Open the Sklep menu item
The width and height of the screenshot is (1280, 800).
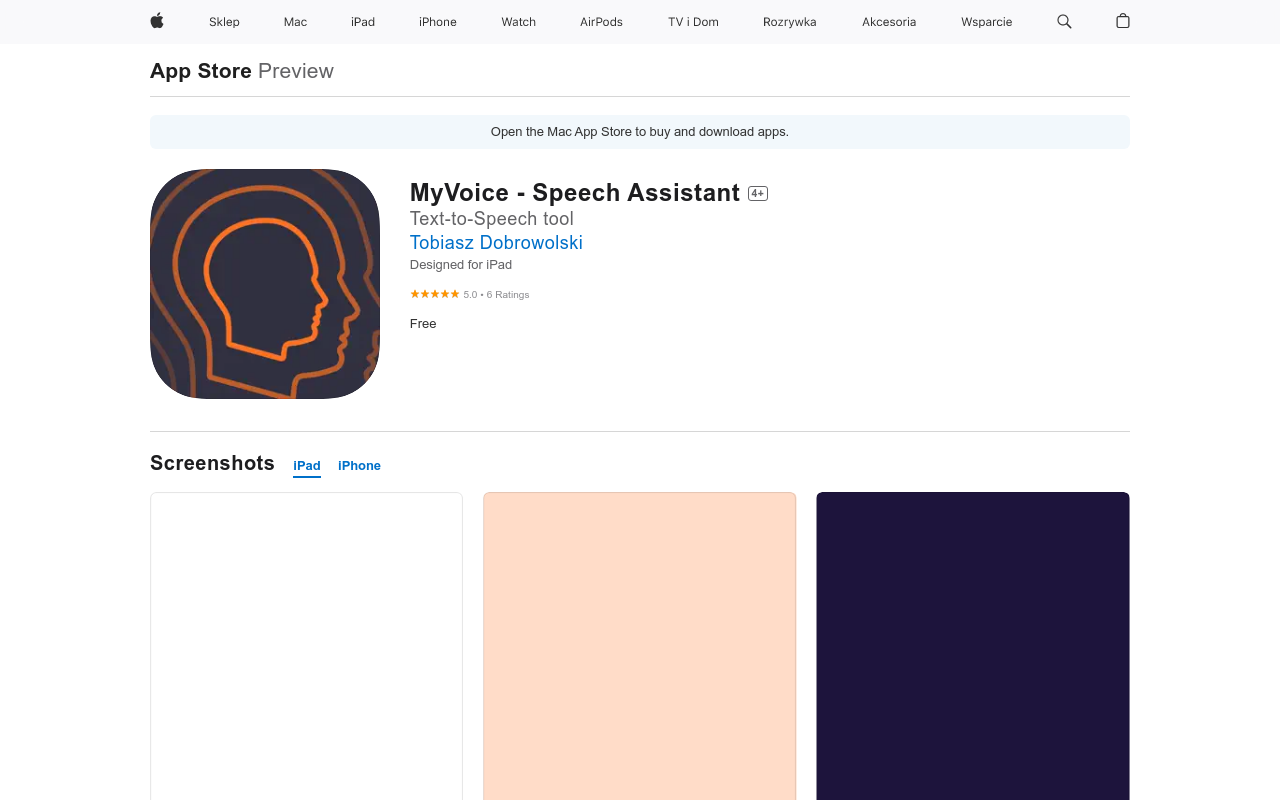click(x=224, y=22)
